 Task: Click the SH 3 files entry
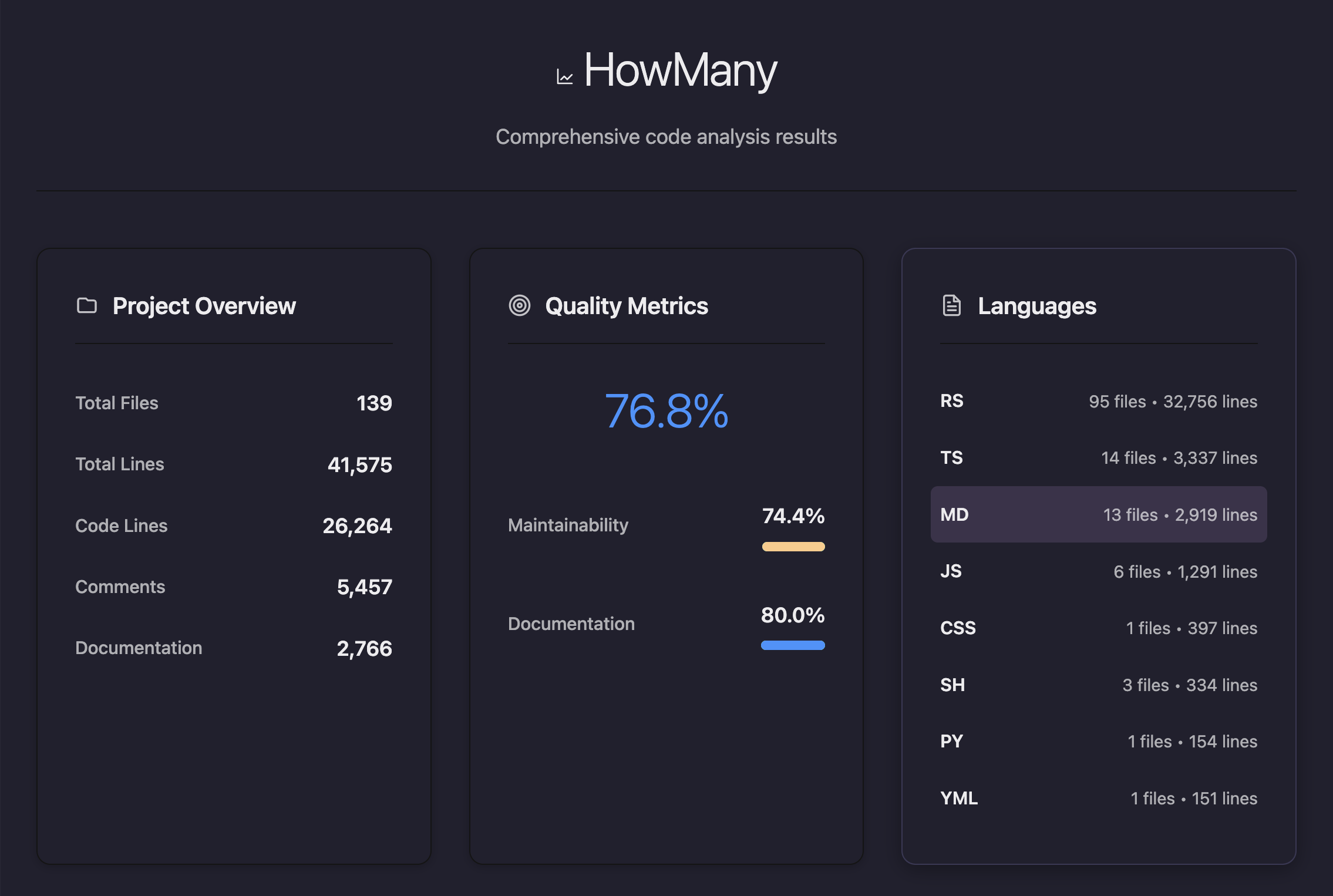click(1098, 685)
